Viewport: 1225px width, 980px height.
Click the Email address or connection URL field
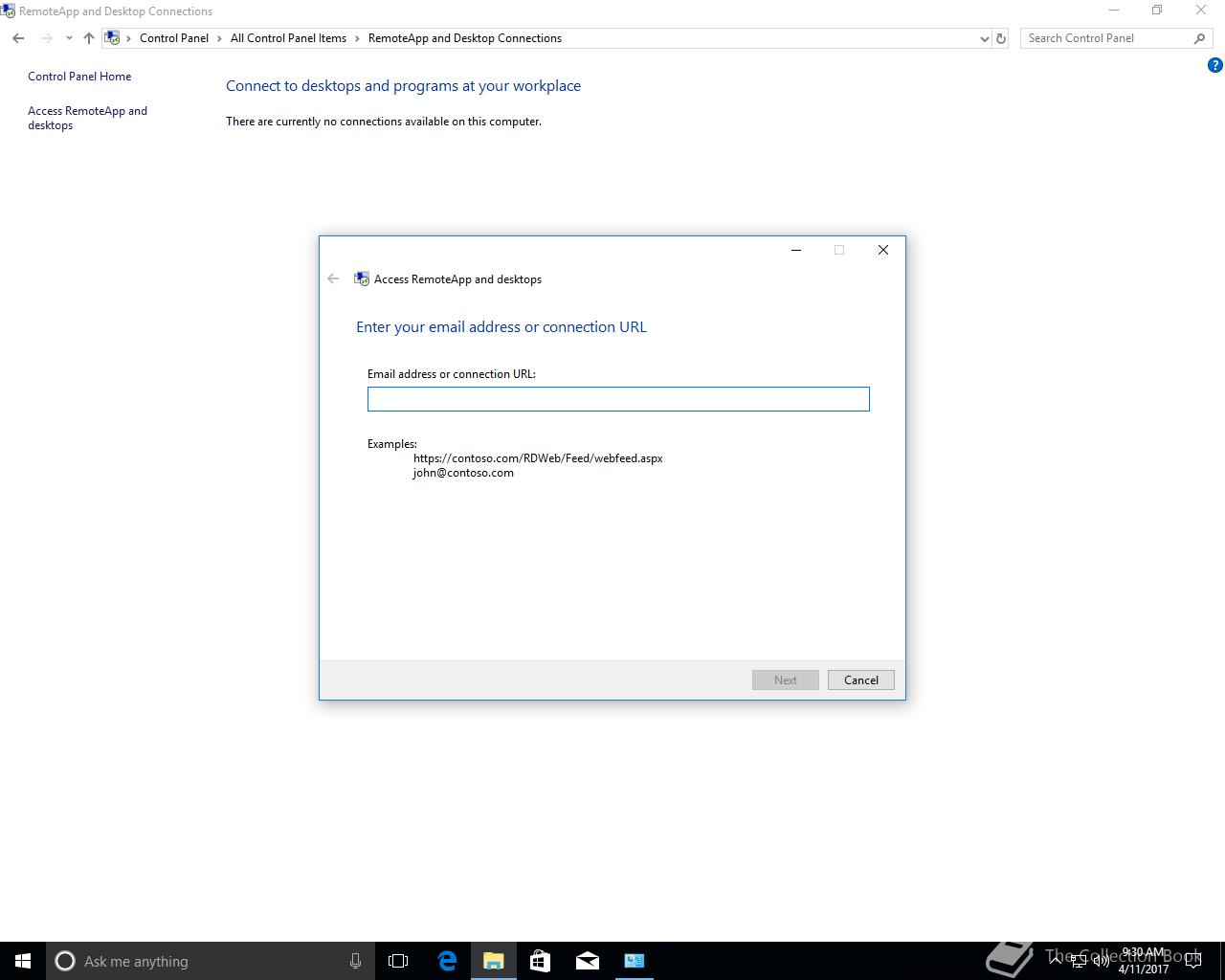[x=618, y=399]
